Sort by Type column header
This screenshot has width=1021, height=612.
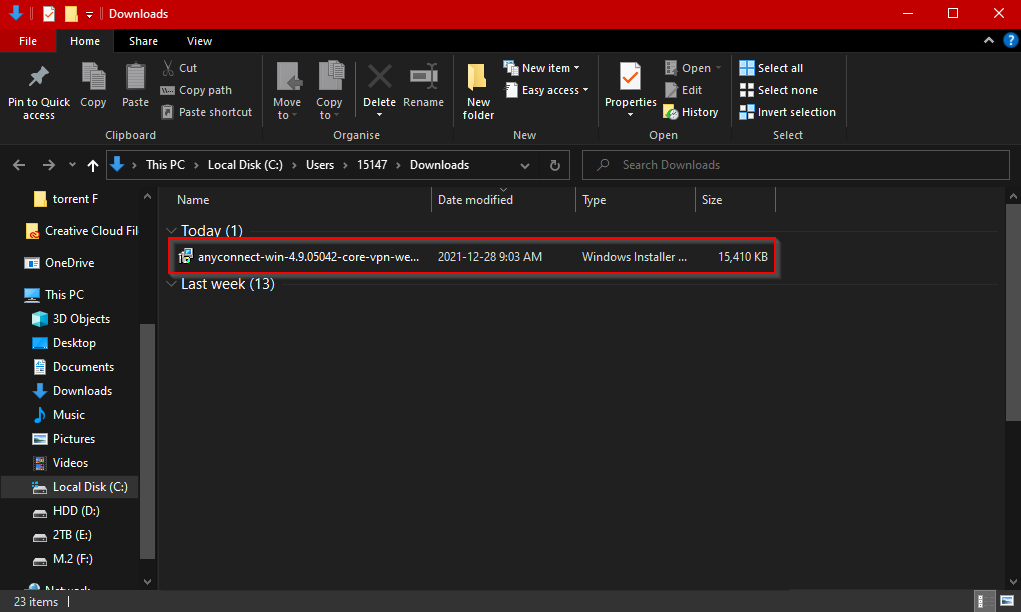click(594, 200)
